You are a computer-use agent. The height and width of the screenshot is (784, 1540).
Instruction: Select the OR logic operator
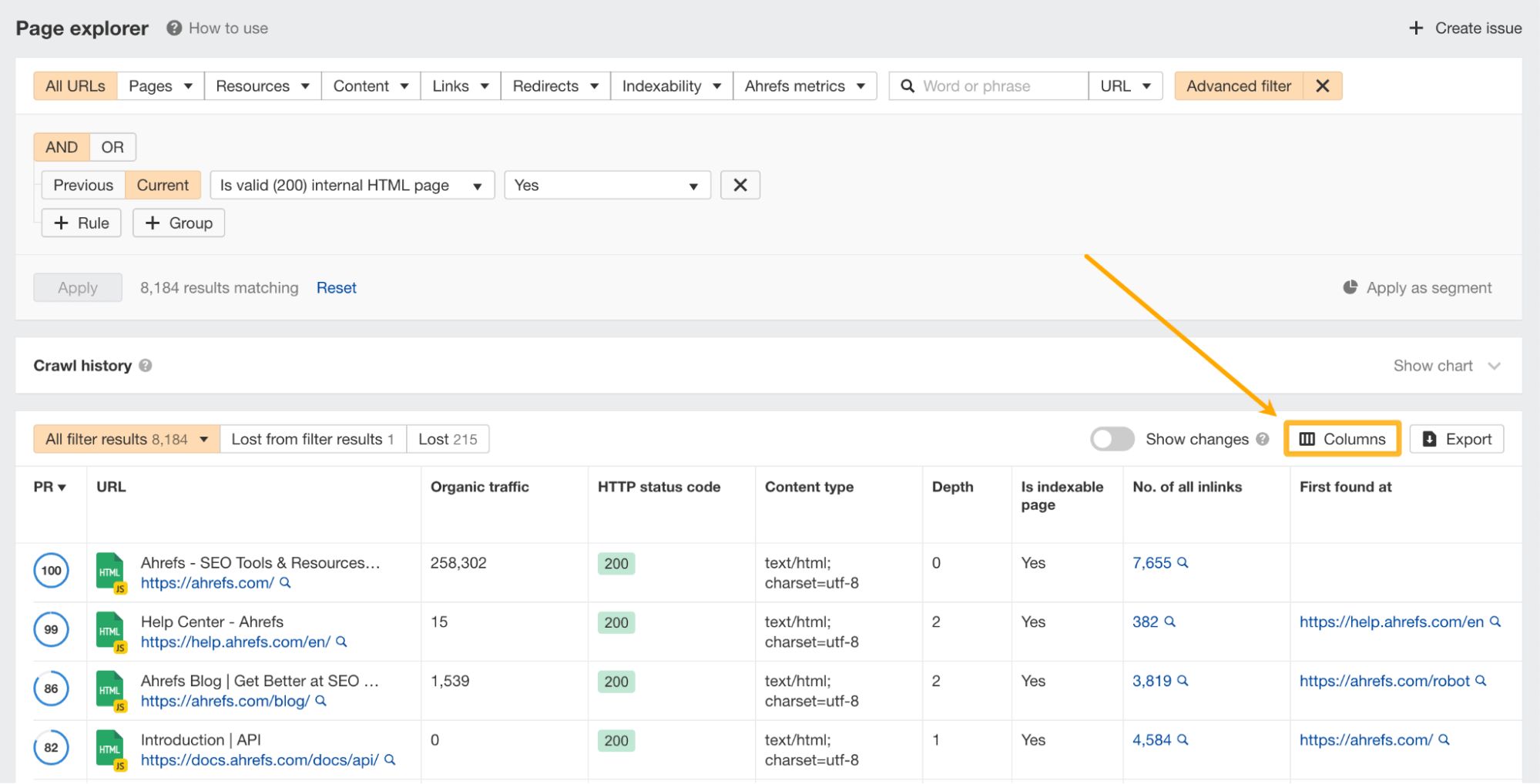point(112,147)
